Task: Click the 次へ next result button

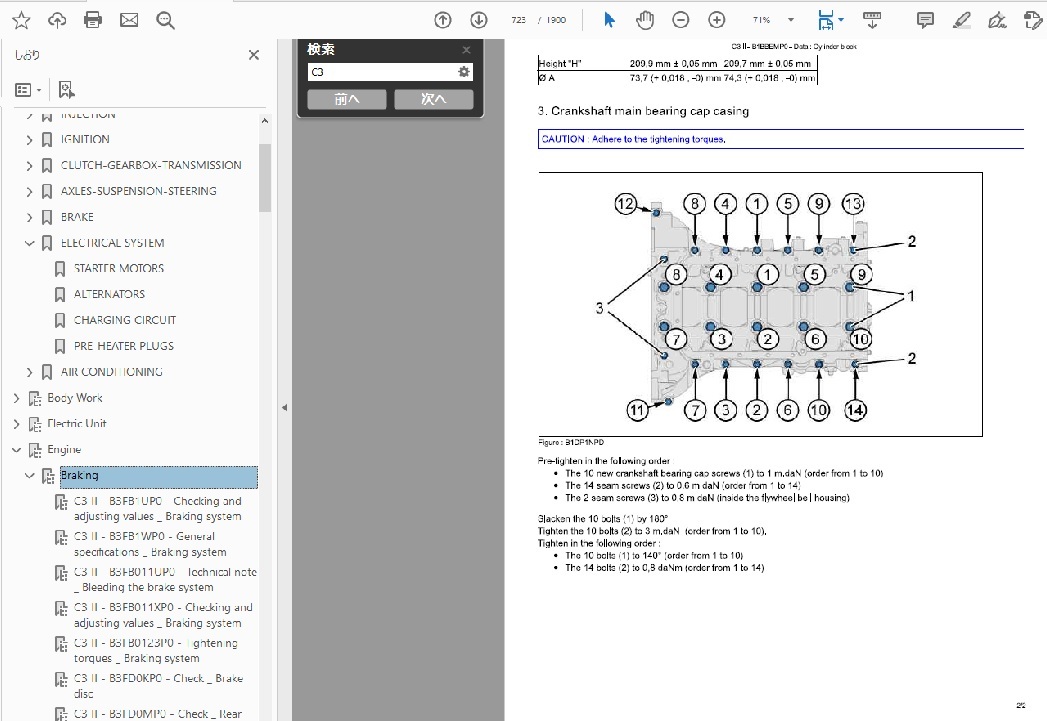Action: point(433,99)
